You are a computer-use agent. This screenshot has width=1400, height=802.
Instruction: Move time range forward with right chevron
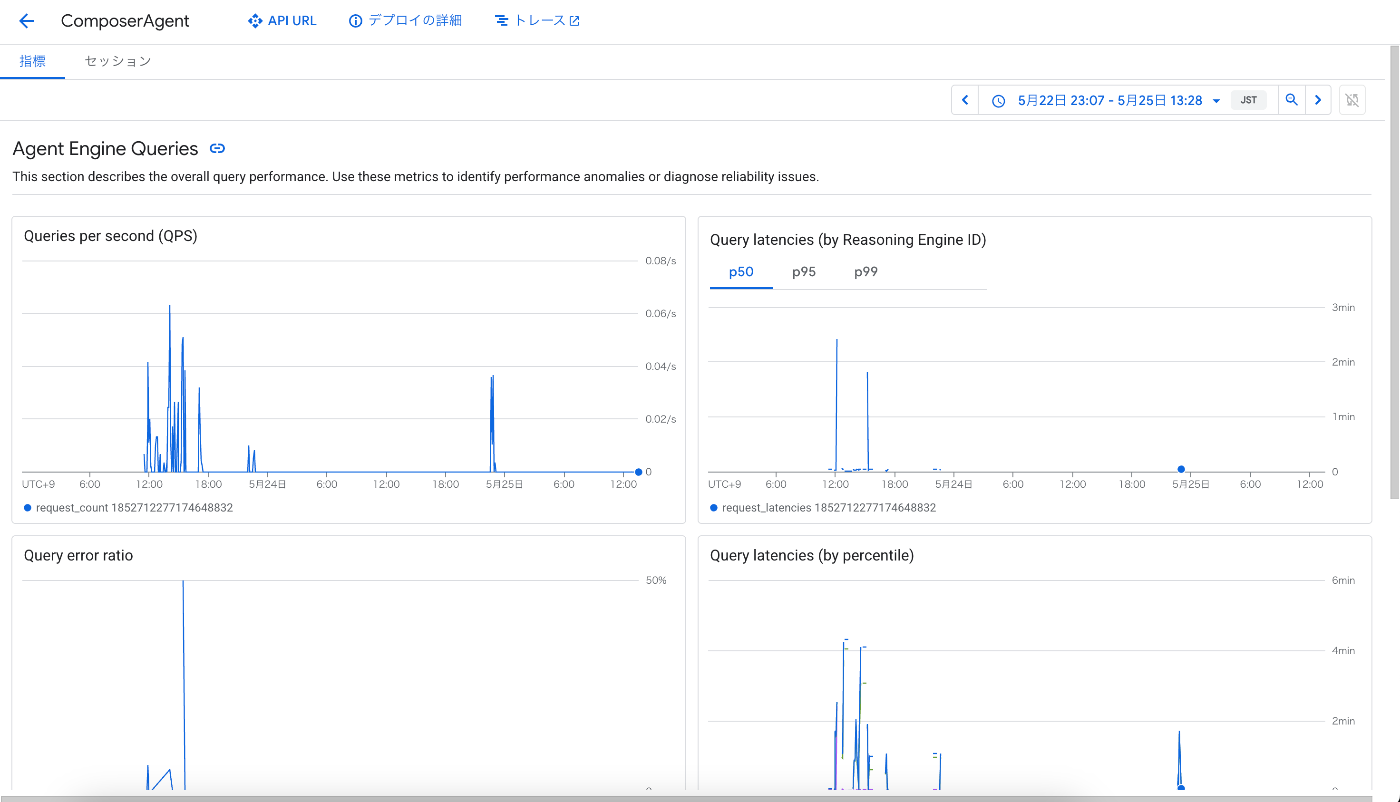[1318, 100]
